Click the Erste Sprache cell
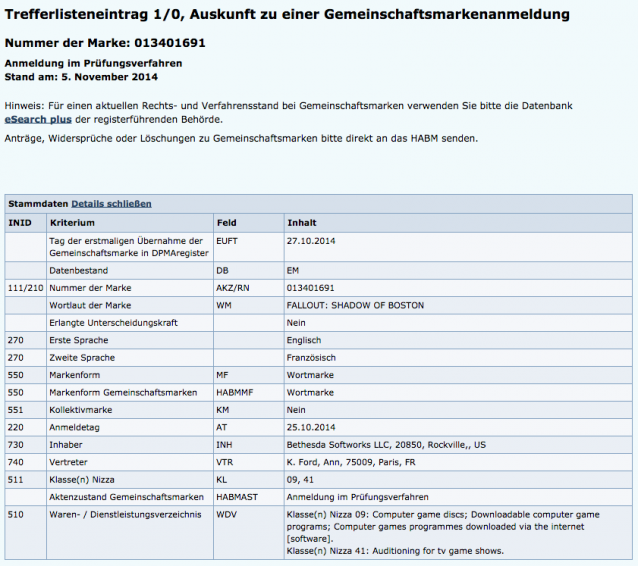Screen dimensions: 638x566 point(130,340)
